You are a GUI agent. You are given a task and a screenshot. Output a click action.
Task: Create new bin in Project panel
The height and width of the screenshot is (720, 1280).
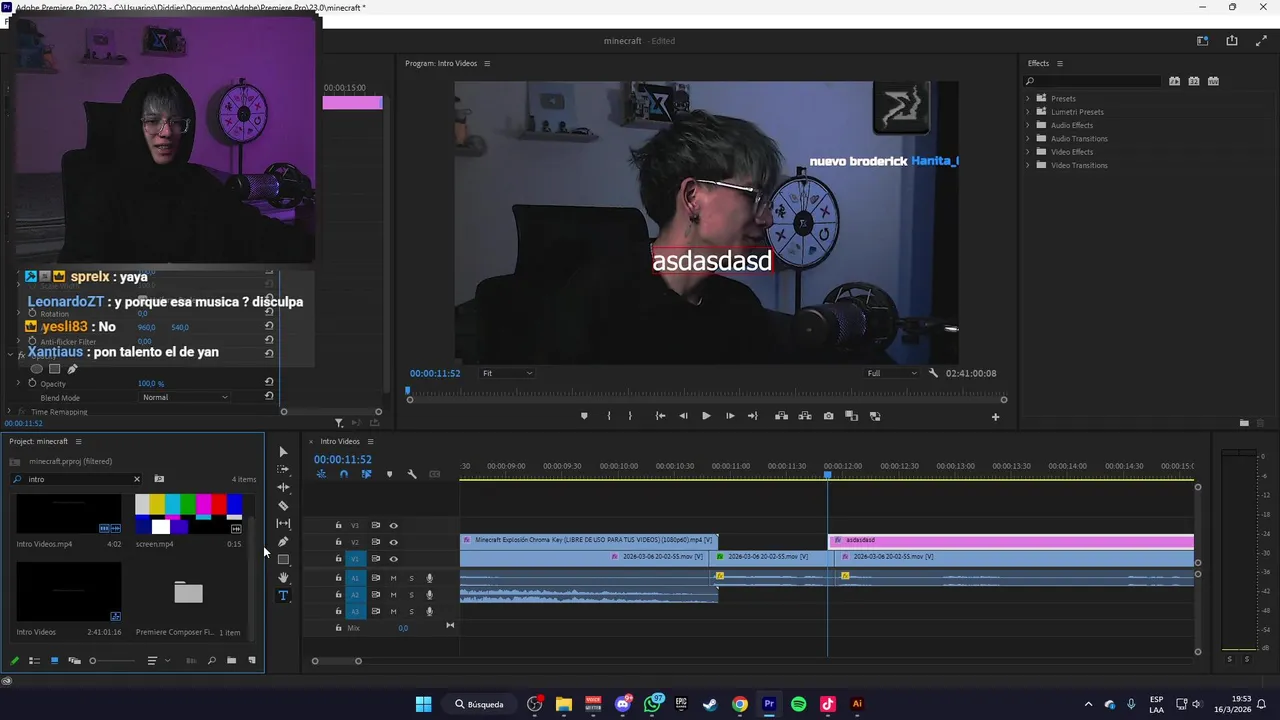pos(231,660)
